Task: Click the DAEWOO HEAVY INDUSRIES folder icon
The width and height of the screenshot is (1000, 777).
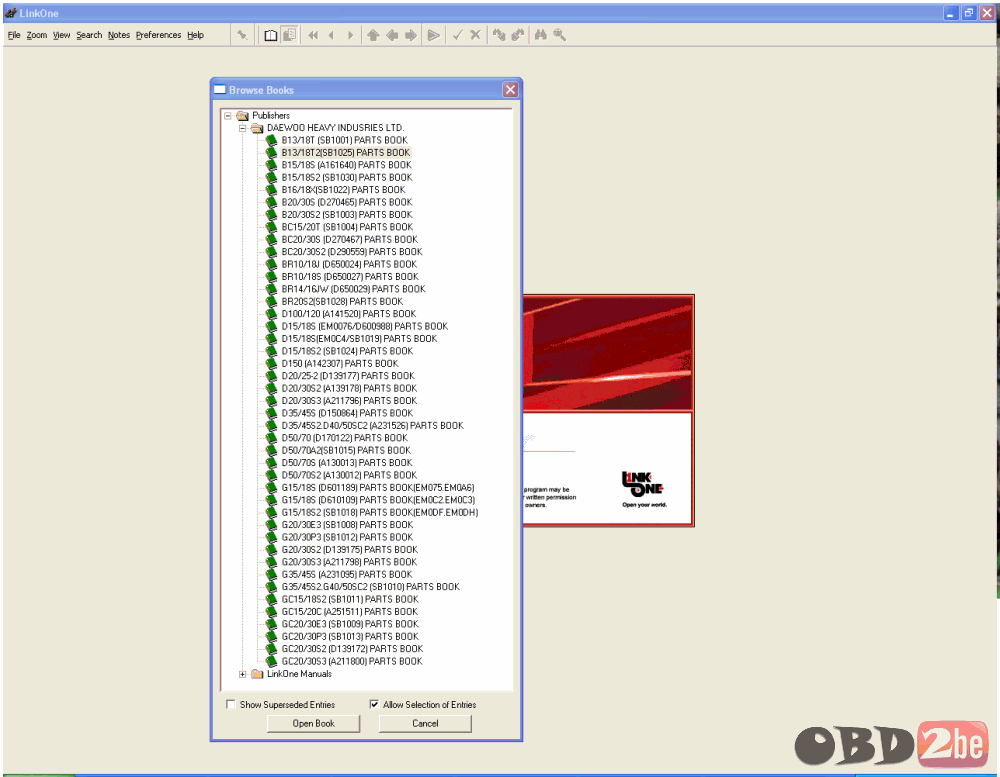Action: point(257,128)
